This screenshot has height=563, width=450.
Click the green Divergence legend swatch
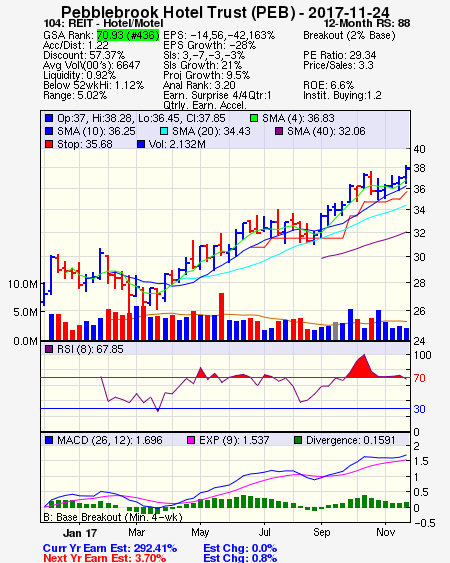pyautogui.click(x=298, y=440)
